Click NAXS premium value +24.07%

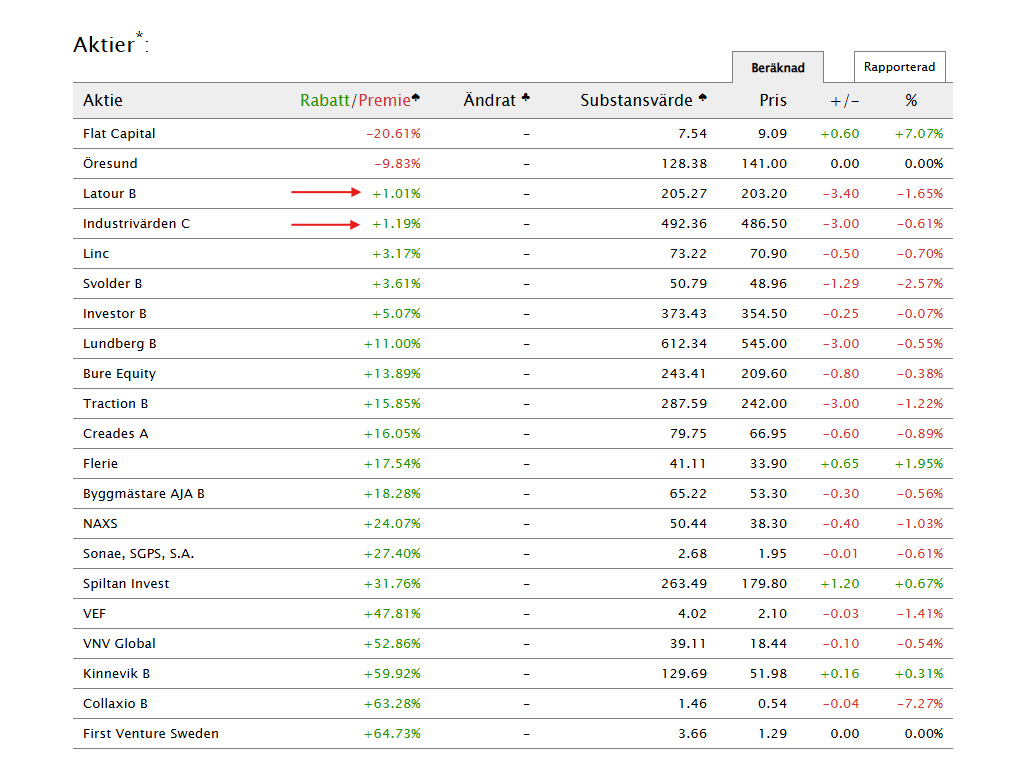pyautogui.click(x=392, y=524)
